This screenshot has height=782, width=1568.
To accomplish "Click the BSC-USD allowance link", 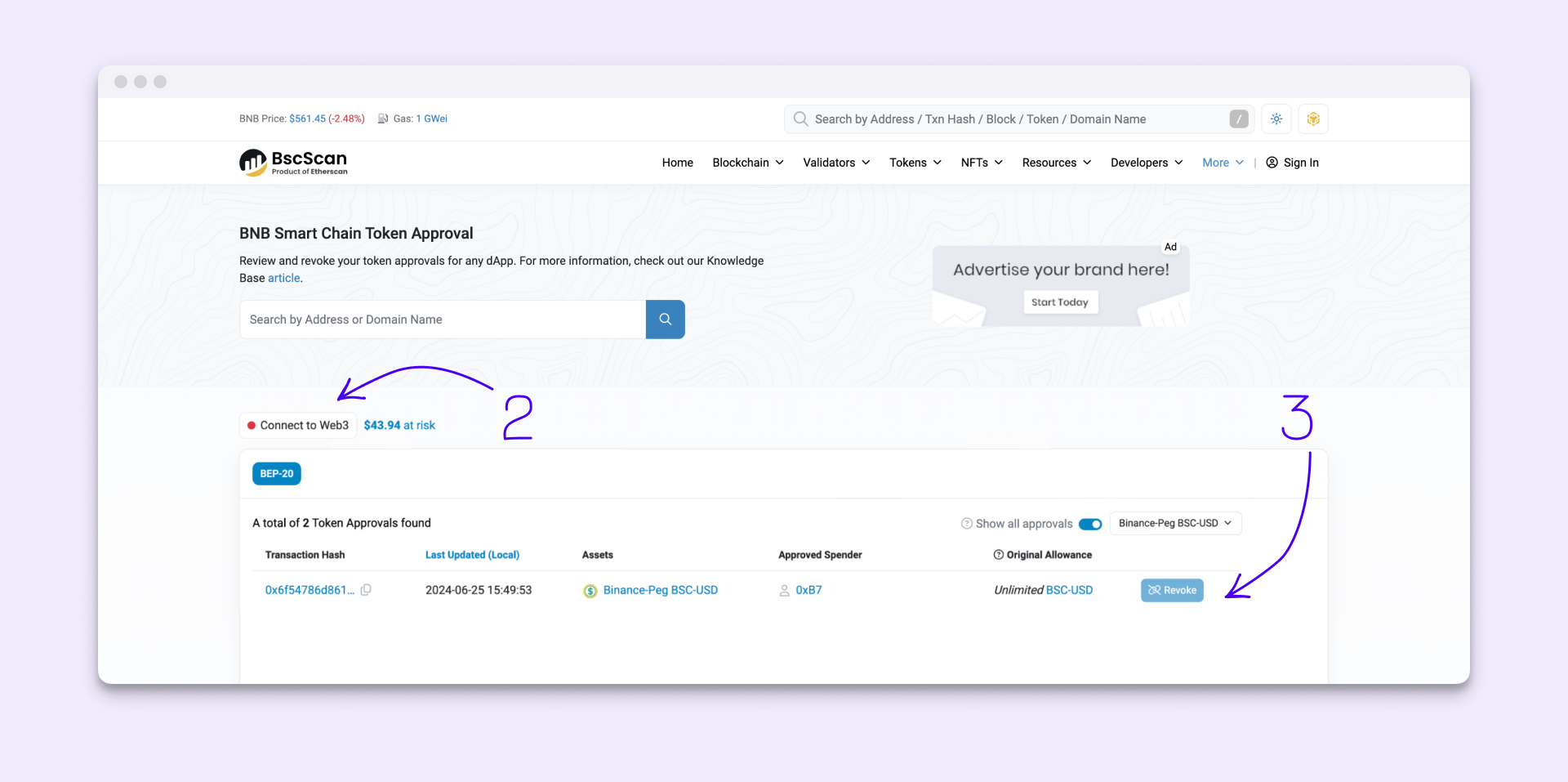I will click(x=1069, y=590).
